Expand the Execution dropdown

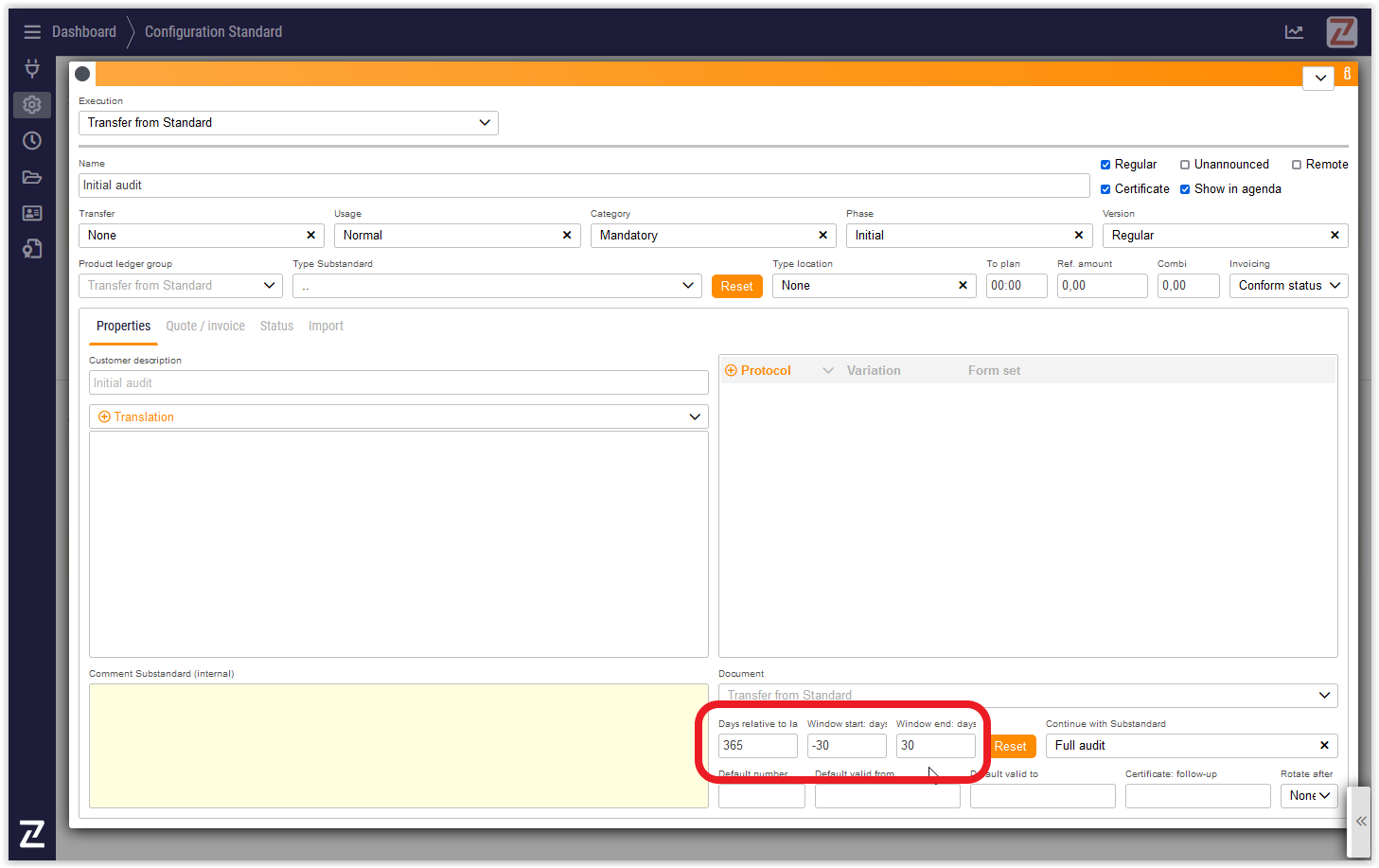tap(288, 123)
